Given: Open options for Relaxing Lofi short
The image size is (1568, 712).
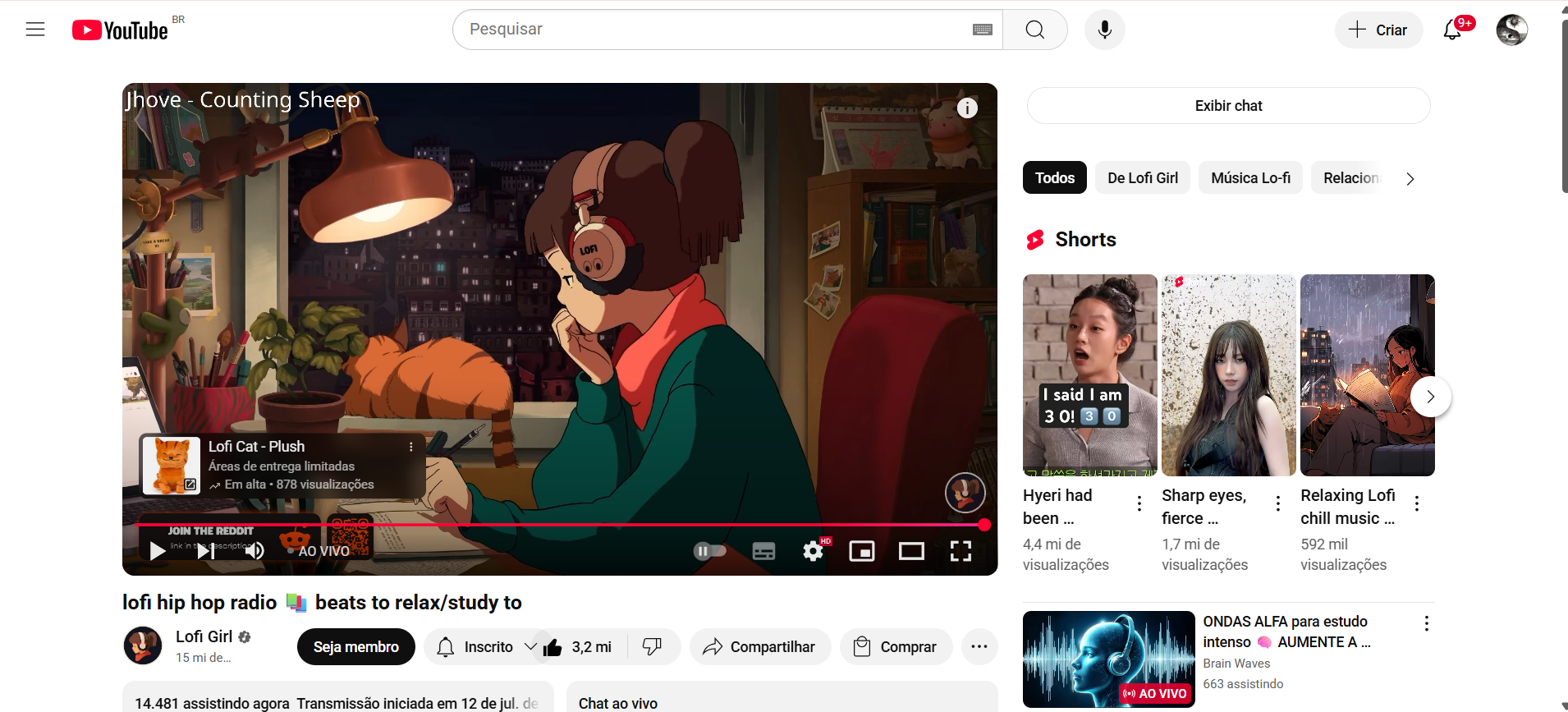Looking at the screenshot, I should (1416, 503).
